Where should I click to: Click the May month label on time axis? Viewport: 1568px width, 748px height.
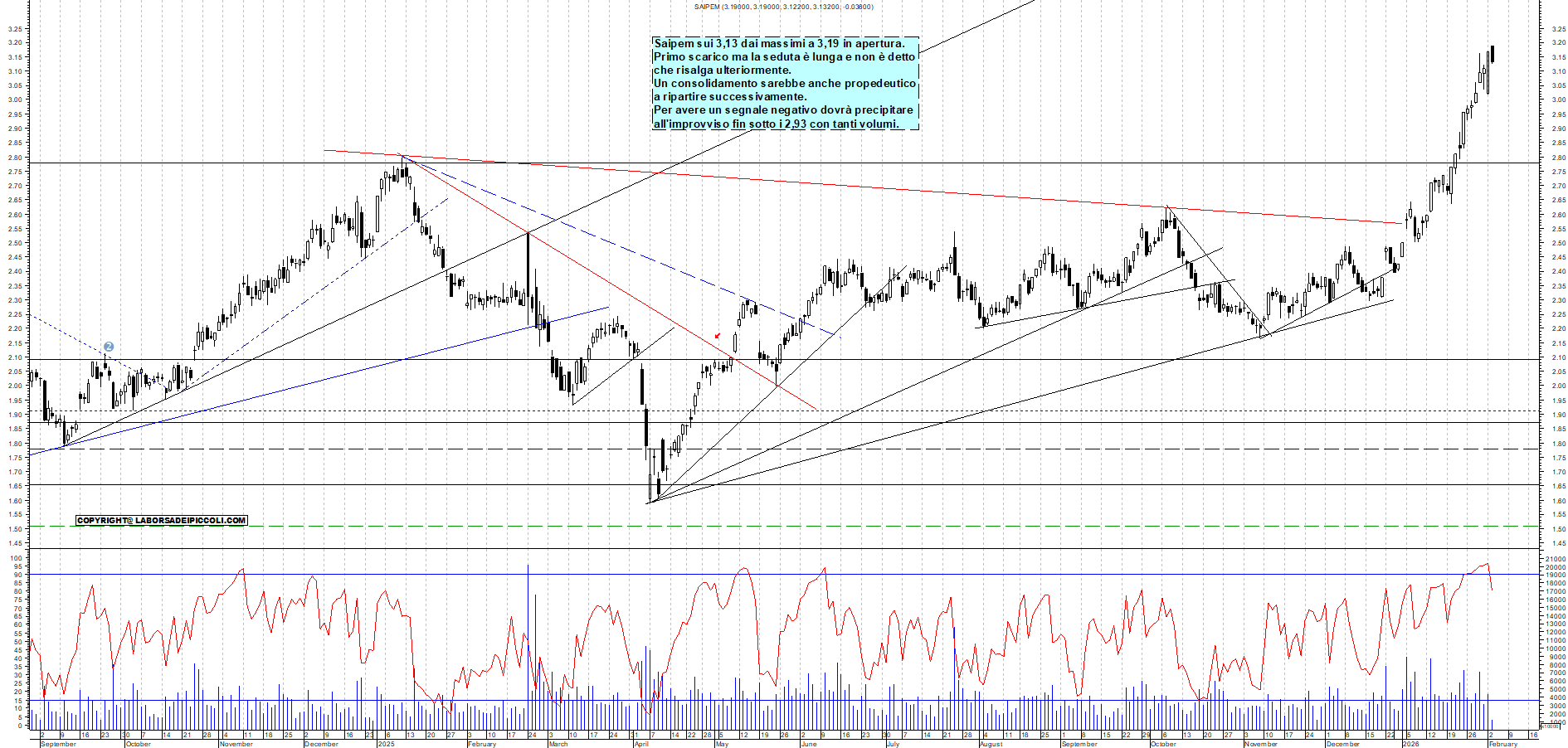point(722,744)
